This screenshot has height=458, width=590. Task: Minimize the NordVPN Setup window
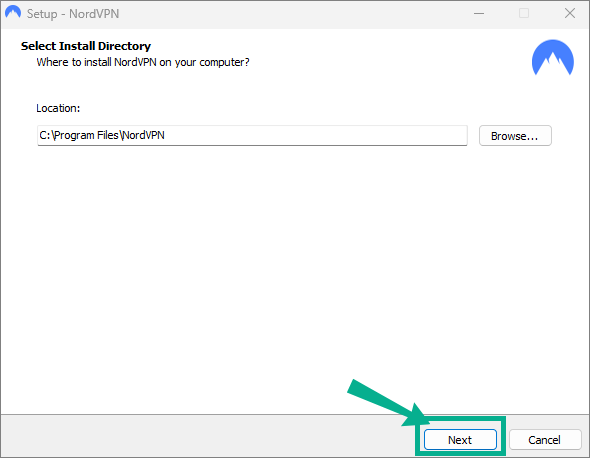(x=479, y=14)
